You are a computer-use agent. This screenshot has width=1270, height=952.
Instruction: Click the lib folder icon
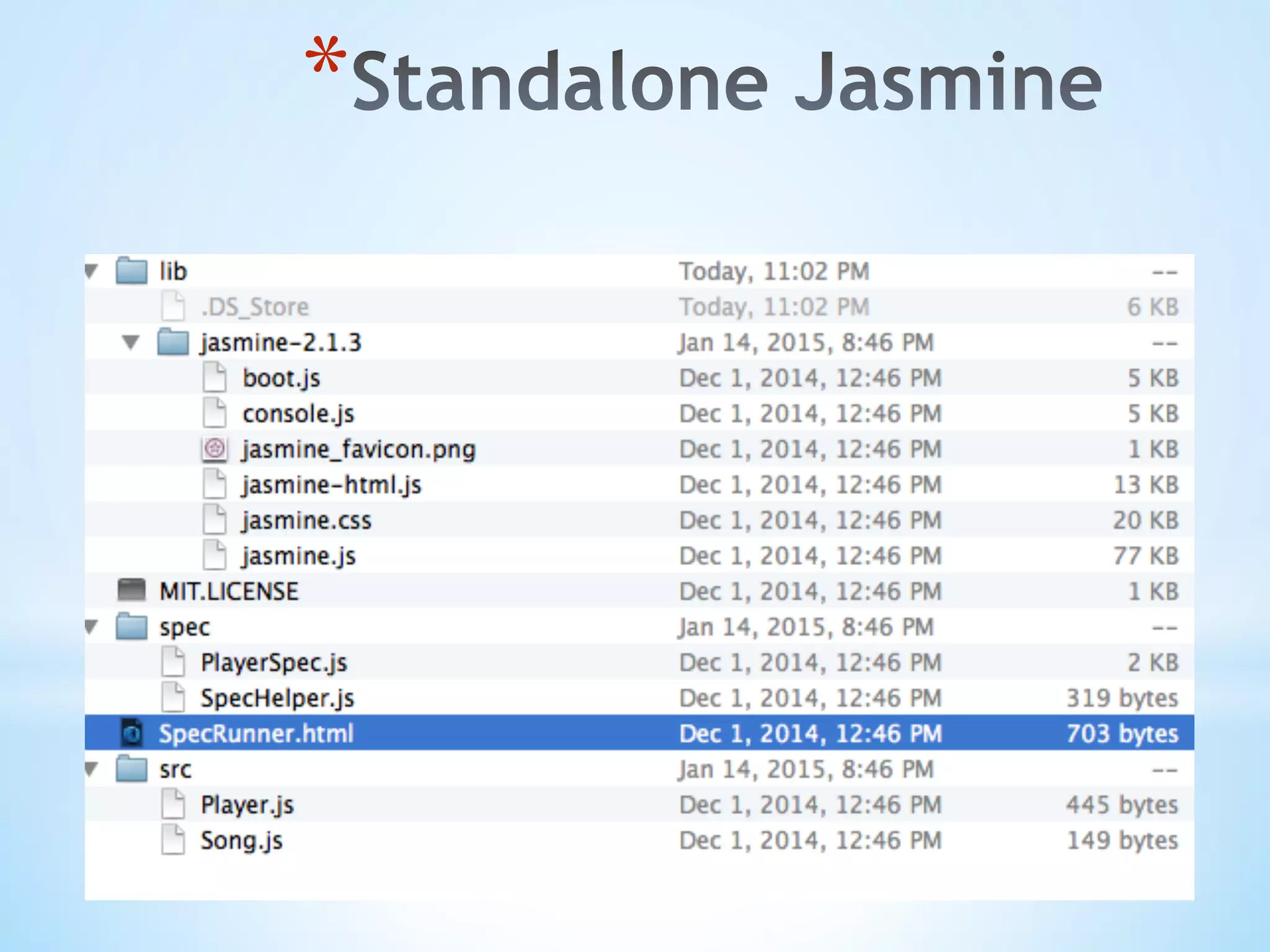[131, 271]
